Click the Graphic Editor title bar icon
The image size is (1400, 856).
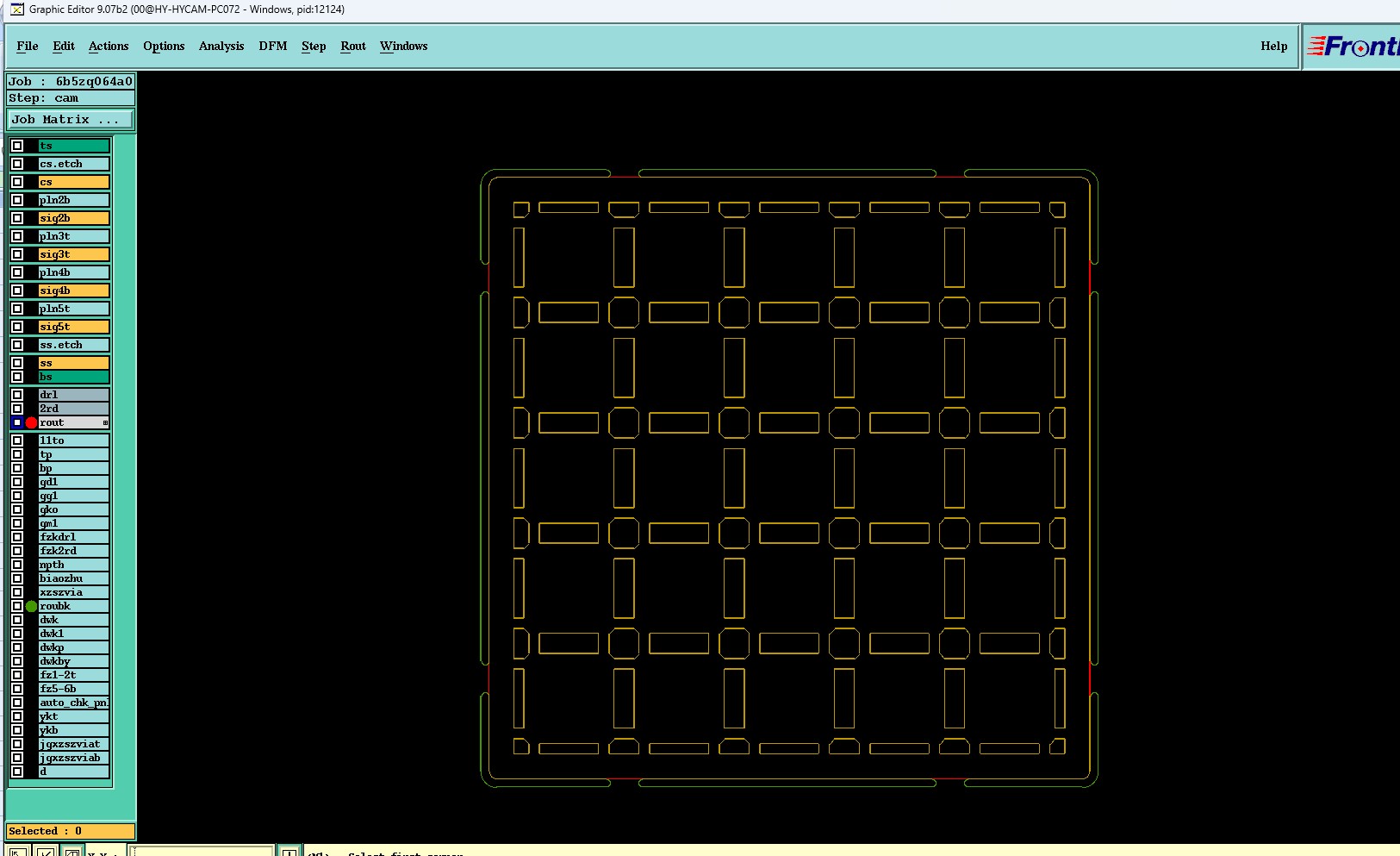coord(16,9)
